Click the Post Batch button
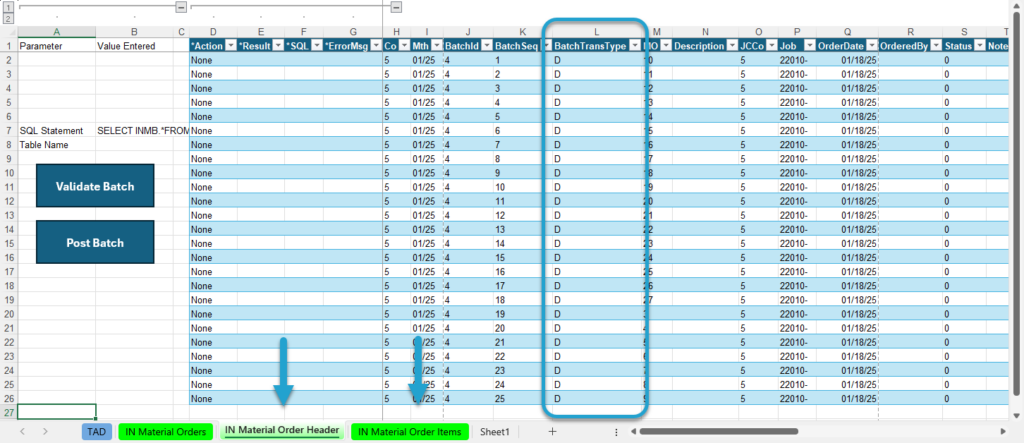 click(x=95, y=242)
